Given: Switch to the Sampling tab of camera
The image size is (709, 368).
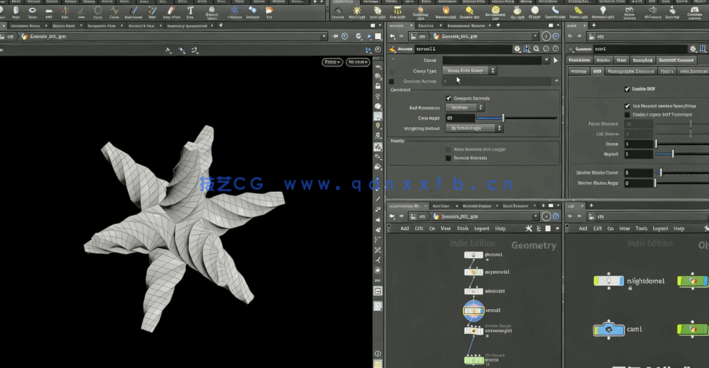Looking at the screenshot, I should (642, 60).
